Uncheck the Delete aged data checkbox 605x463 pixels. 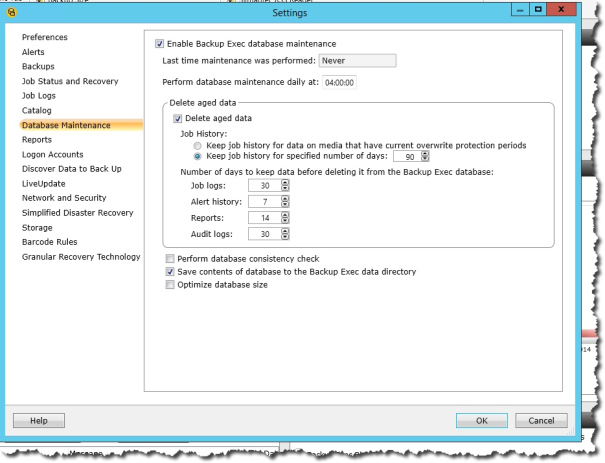coord(177,118)
